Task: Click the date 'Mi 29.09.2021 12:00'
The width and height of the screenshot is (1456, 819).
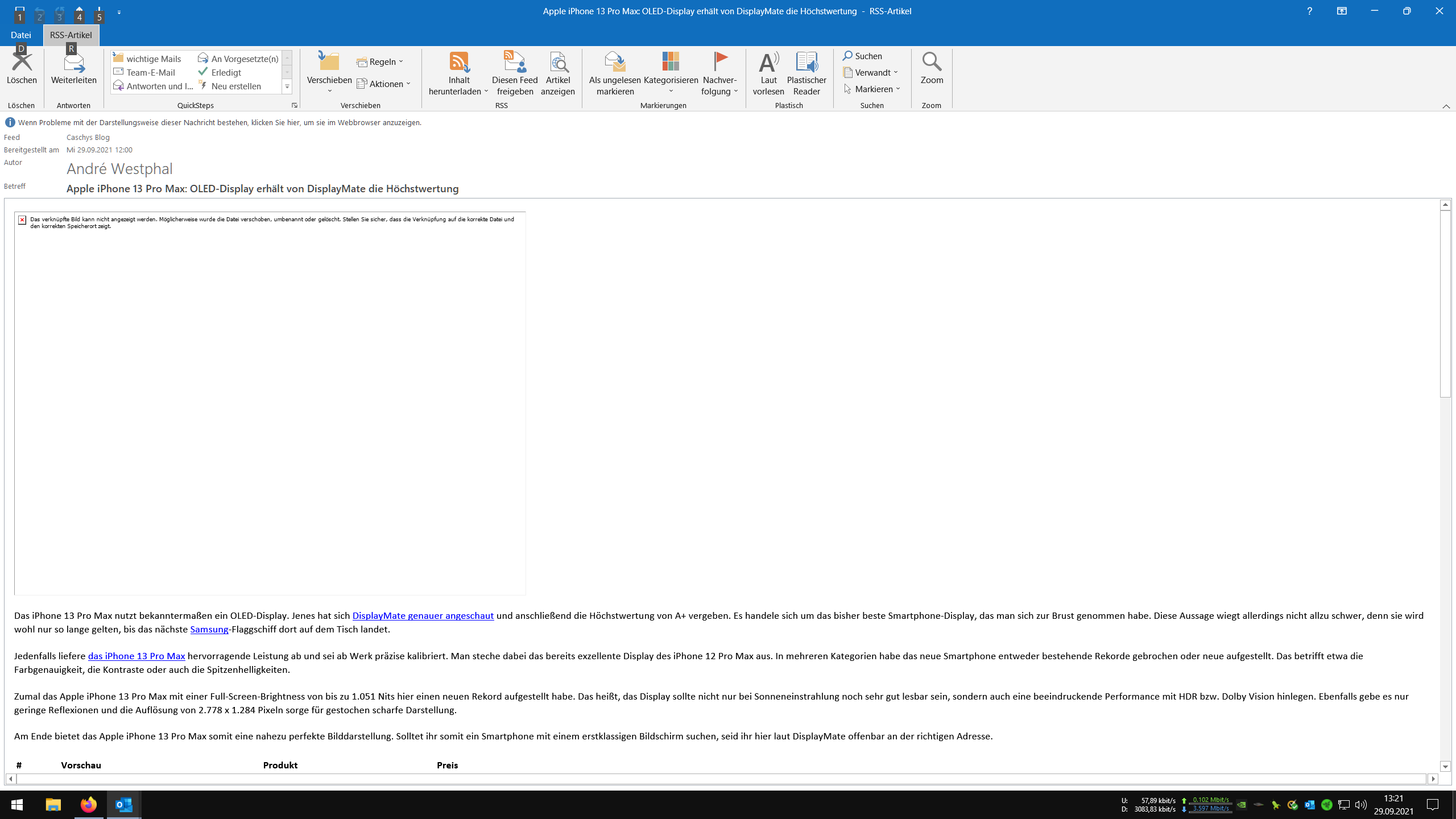Action: pyautogui.click(x=100, y=150)
